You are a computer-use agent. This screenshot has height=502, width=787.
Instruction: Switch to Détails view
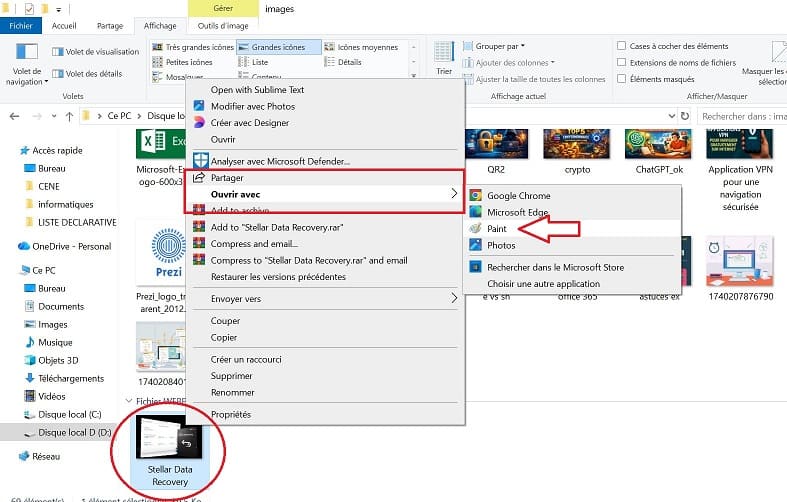coord(343,62)
